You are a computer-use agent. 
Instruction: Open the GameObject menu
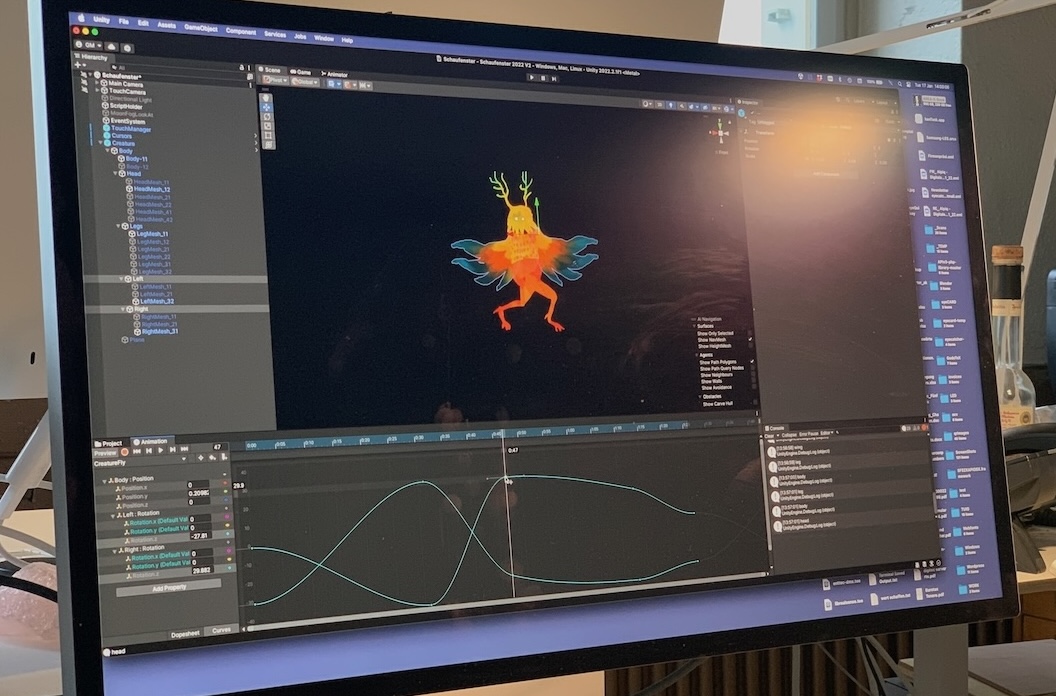(201, 28)
